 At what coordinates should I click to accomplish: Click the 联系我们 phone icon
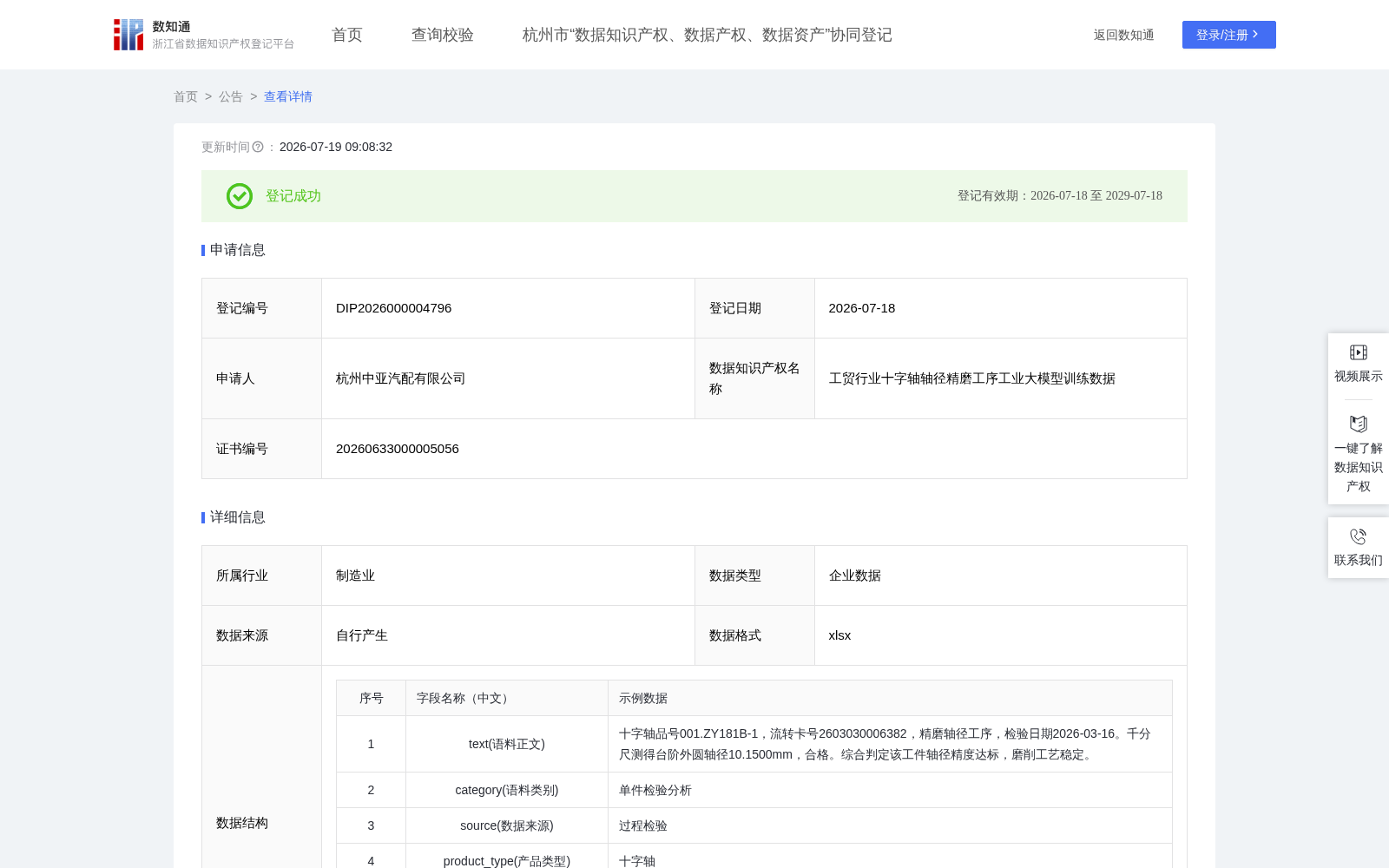[x=1359, y=536]
